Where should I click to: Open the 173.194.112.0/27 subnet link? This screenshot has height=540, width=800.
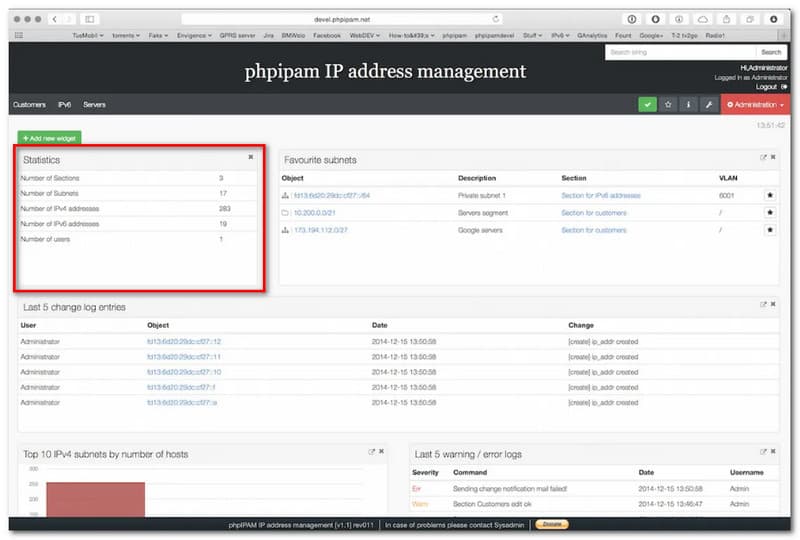pos(321,230)
